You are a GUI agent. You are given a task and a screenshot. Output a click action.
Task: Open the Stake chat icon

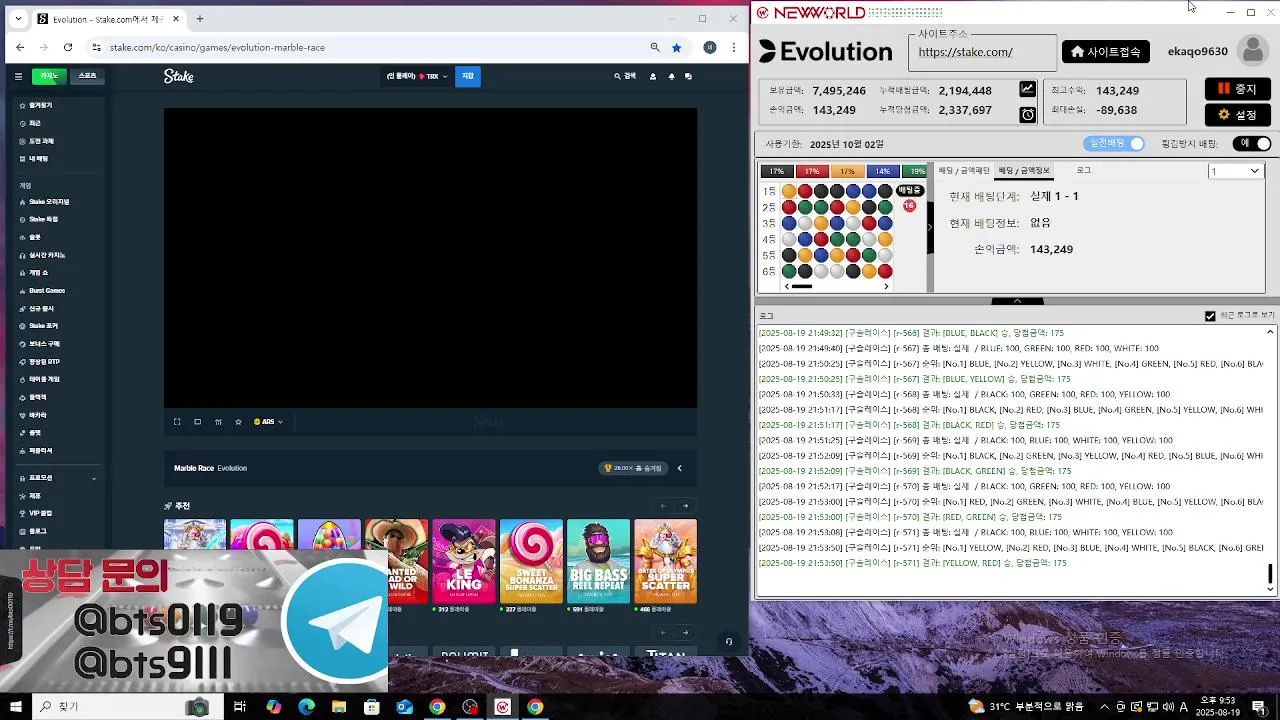(x=688, y=76)
